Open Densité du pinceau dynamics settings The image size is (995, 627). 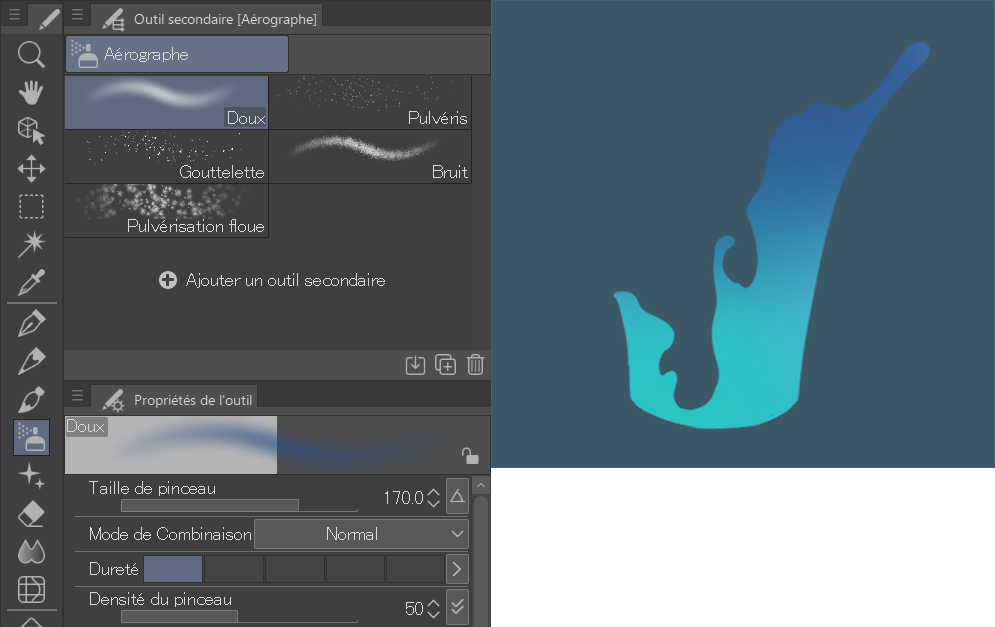[457, 606]
